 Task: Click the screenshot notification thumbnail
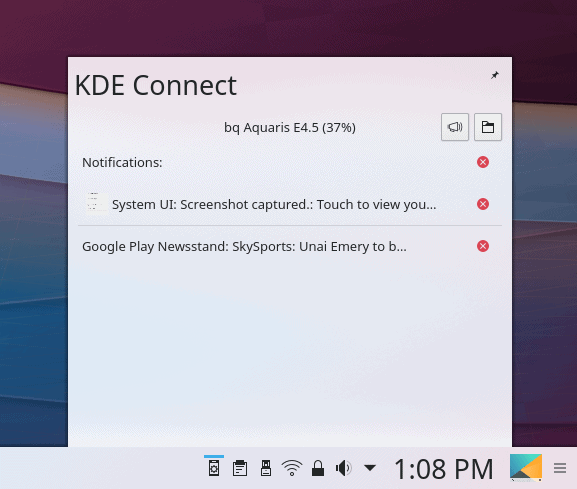pyautogui.click(x=97, y=203)
